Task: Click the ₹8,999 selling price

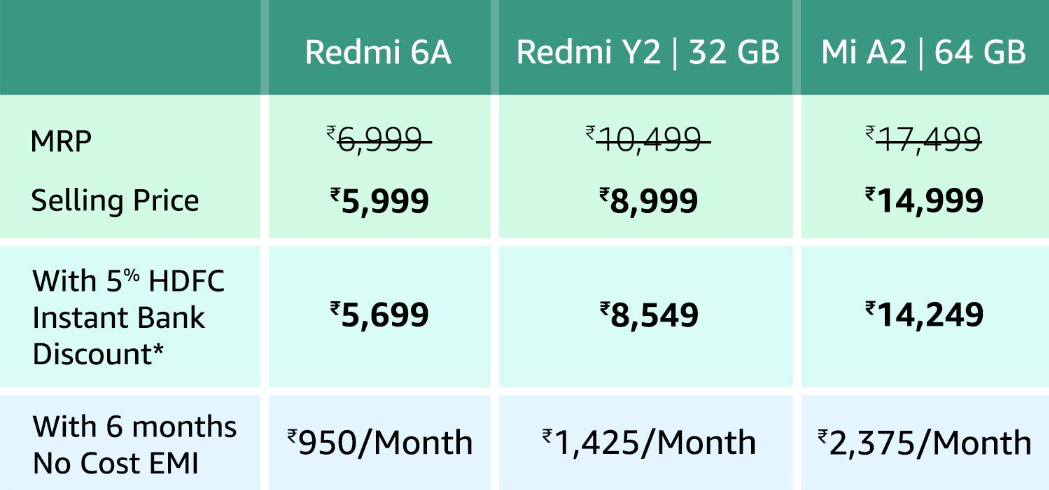Action: tap(648, 201)
